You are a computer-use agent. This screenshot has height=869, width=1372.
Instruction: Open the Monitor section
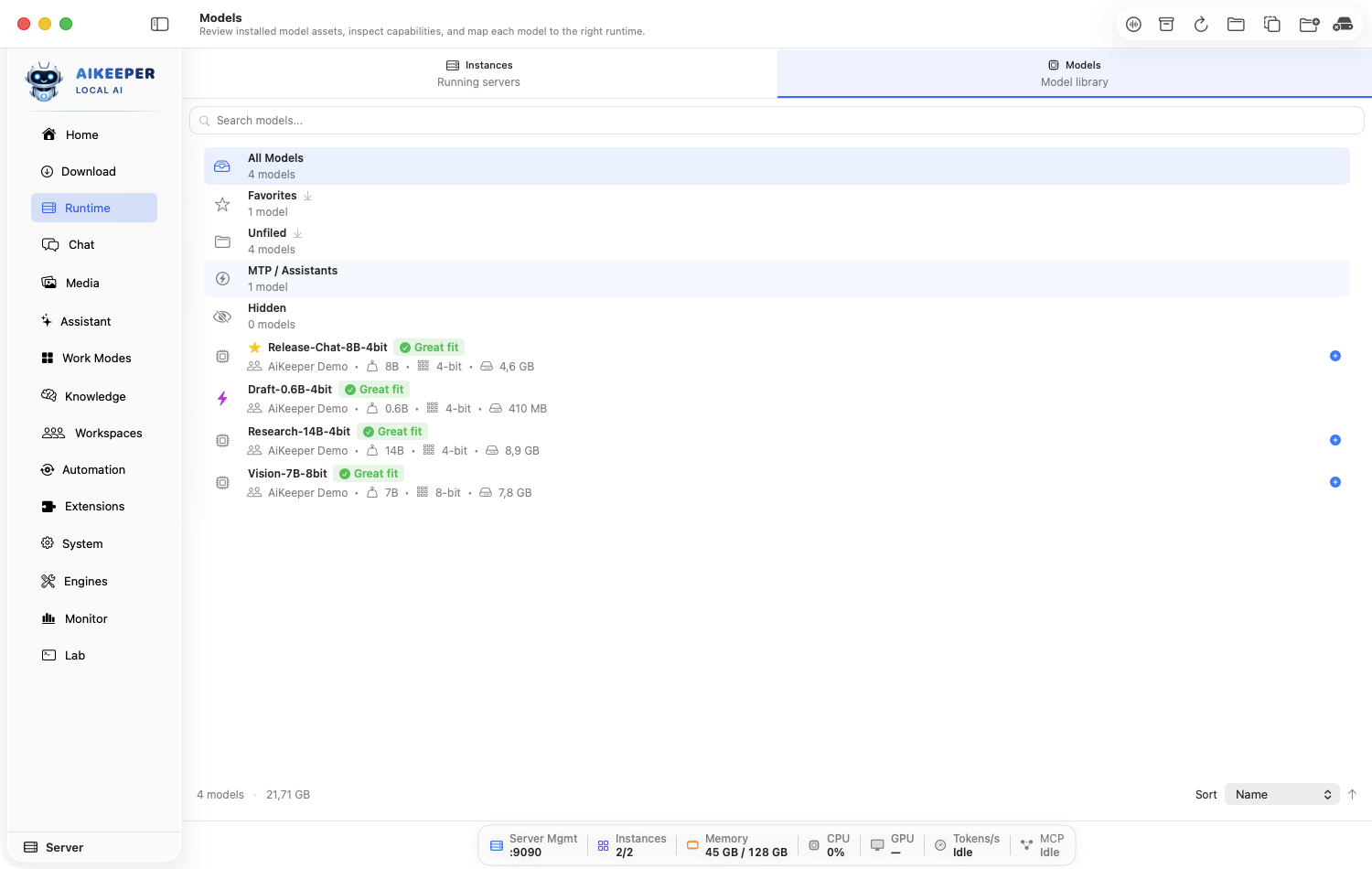point(94,618)
